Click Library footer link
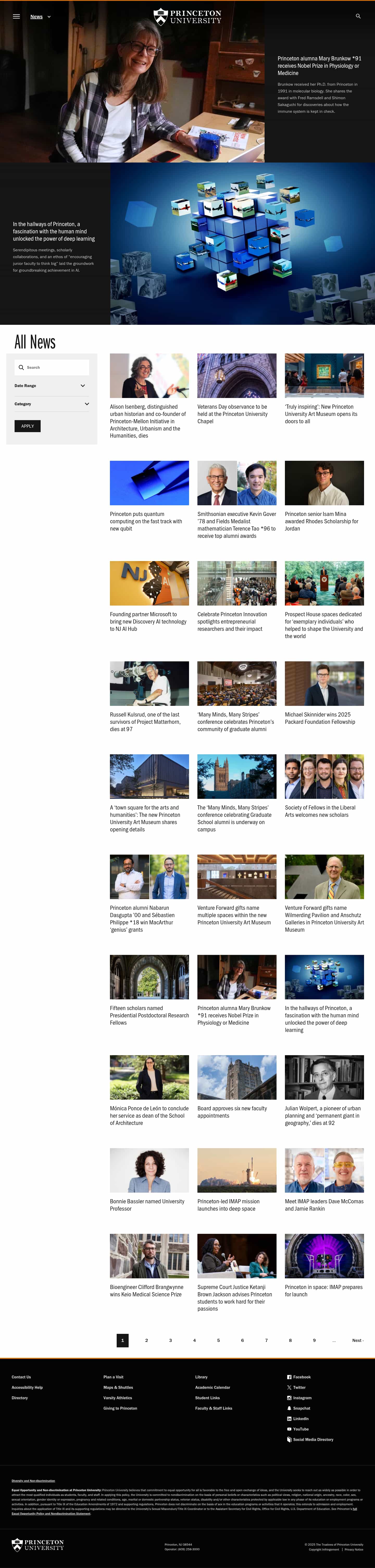The width and height of the screenshot is (375, 1568). 202,1377
